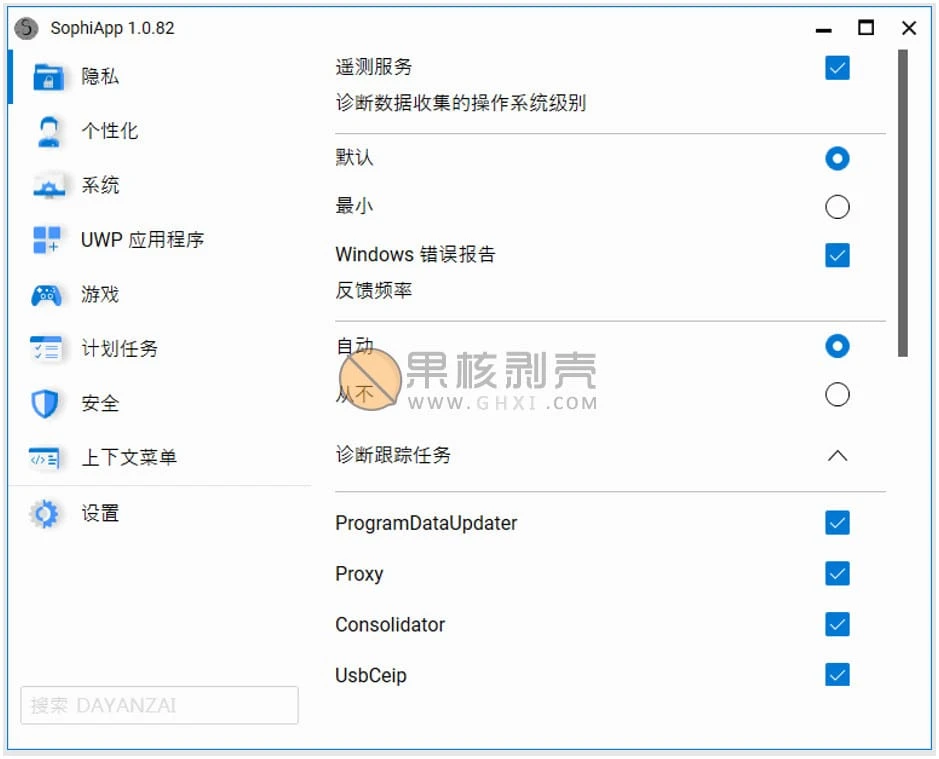Uncheck the Consolidator task

[x=836, y=624]
